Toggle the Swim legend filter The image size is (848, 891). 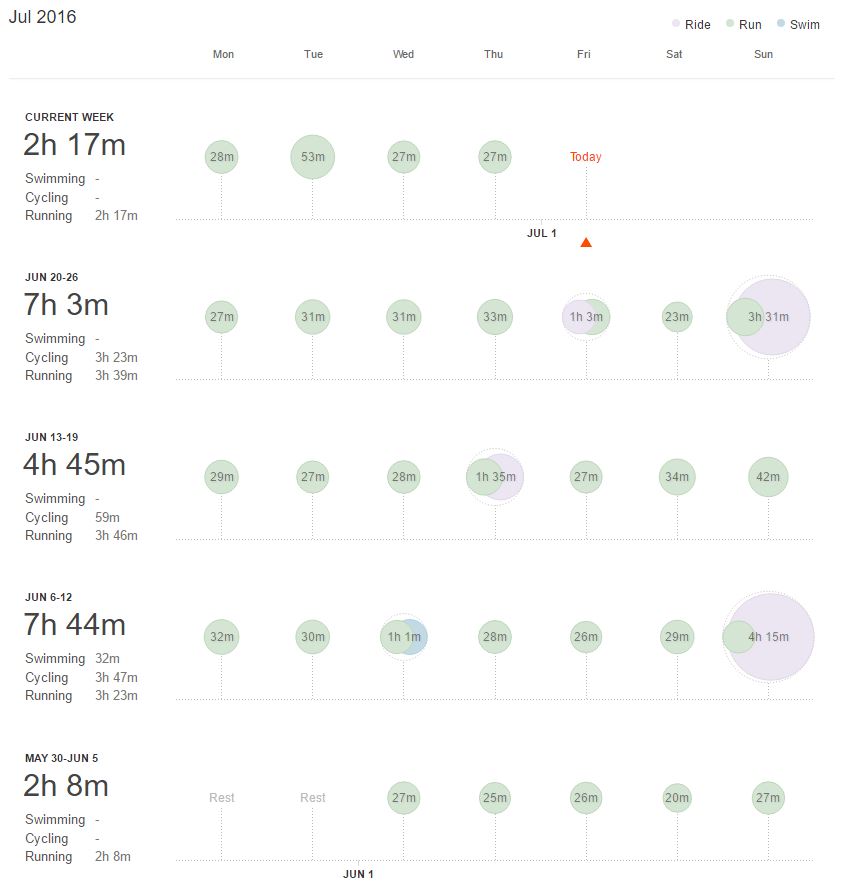pos(801,24)
